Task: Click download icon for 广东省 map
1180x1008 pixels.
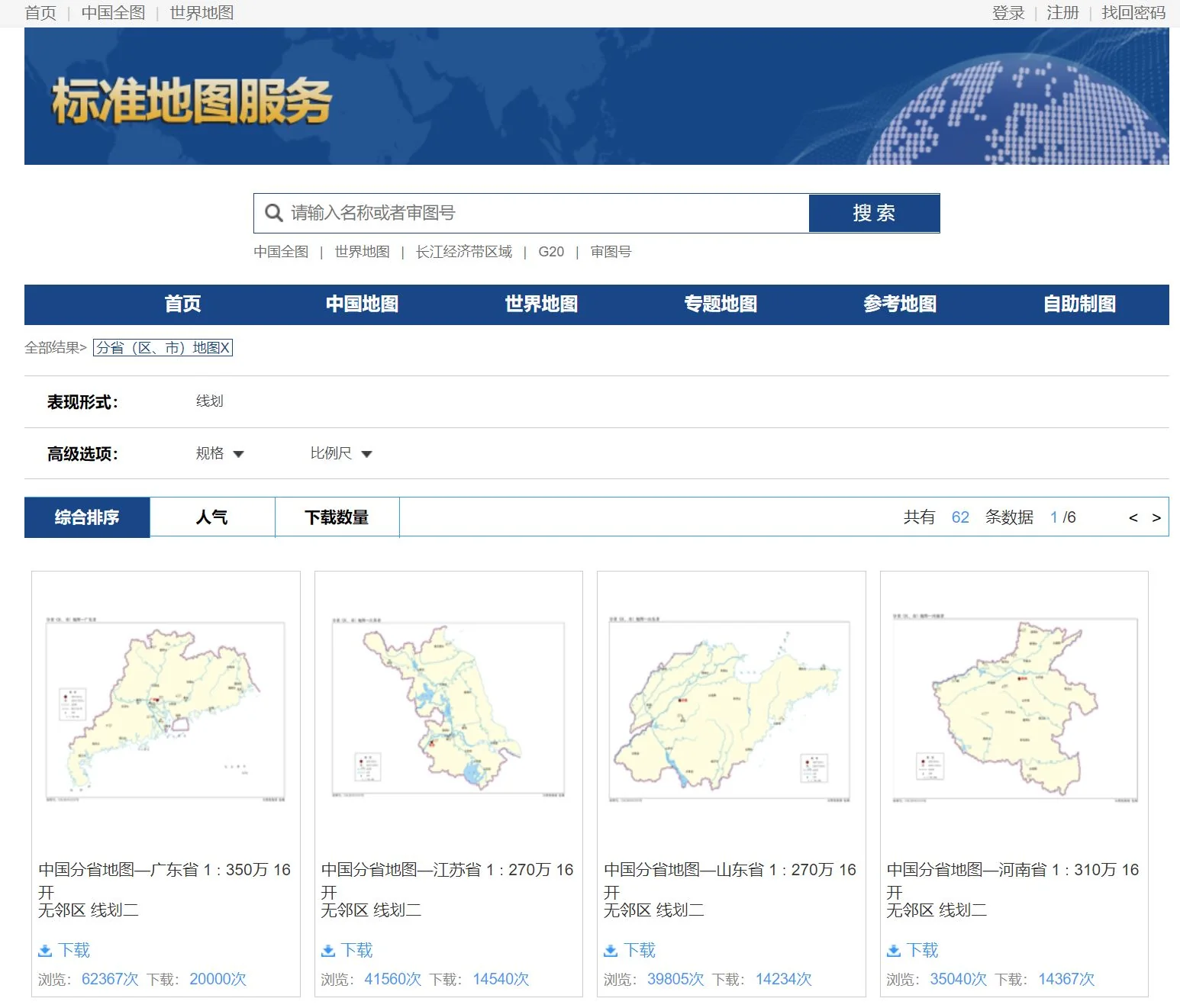Action: (x=45, y=950)
